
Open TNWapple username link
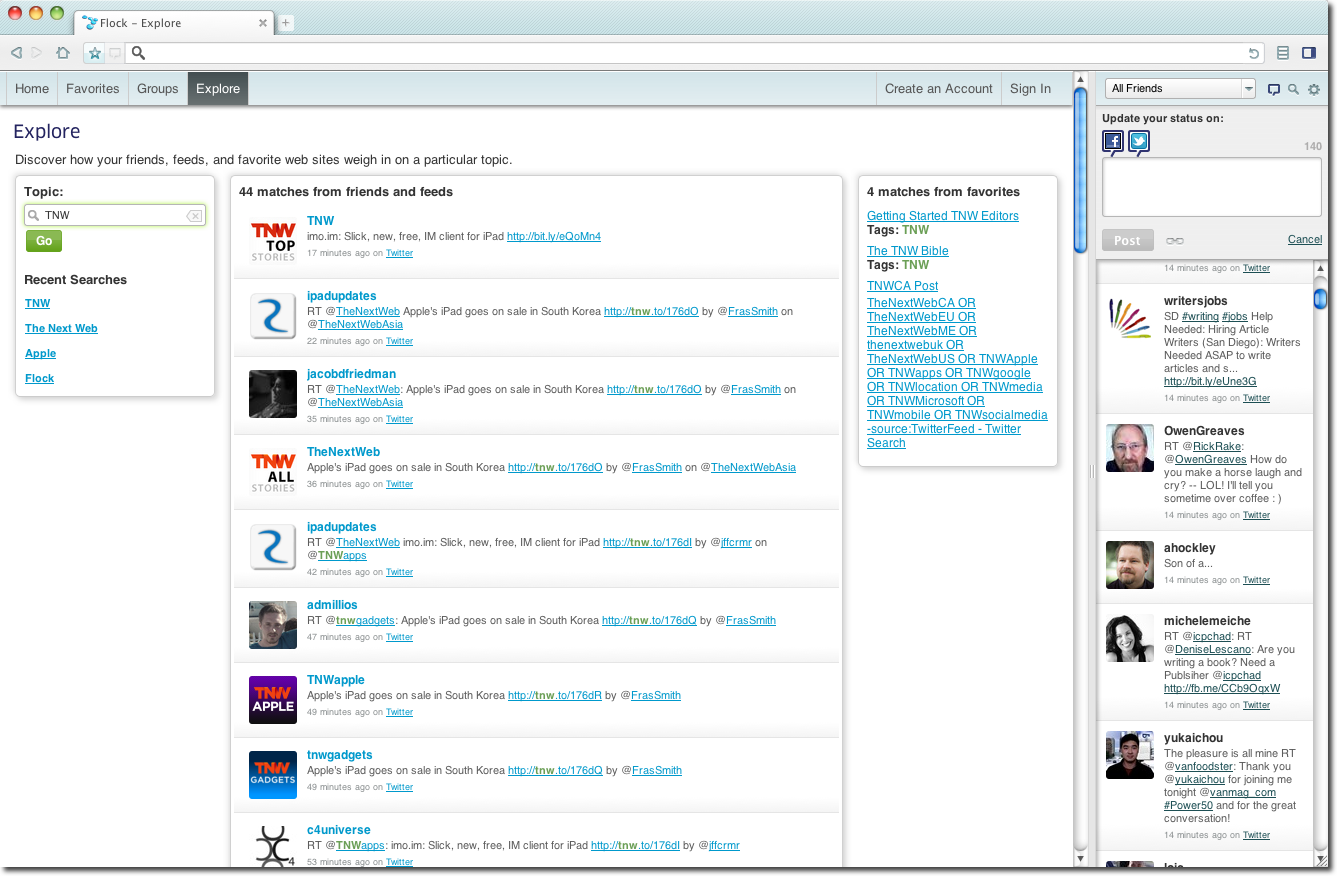(x=336, y=680)
